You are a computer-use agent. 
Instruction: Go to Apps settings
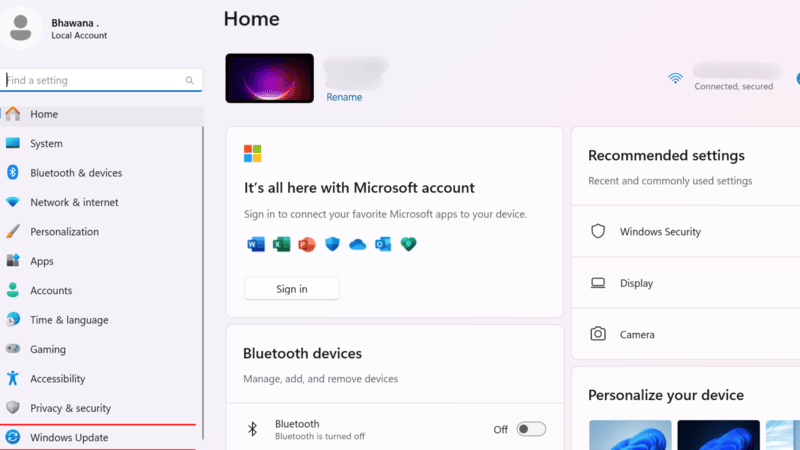(100, 261)
